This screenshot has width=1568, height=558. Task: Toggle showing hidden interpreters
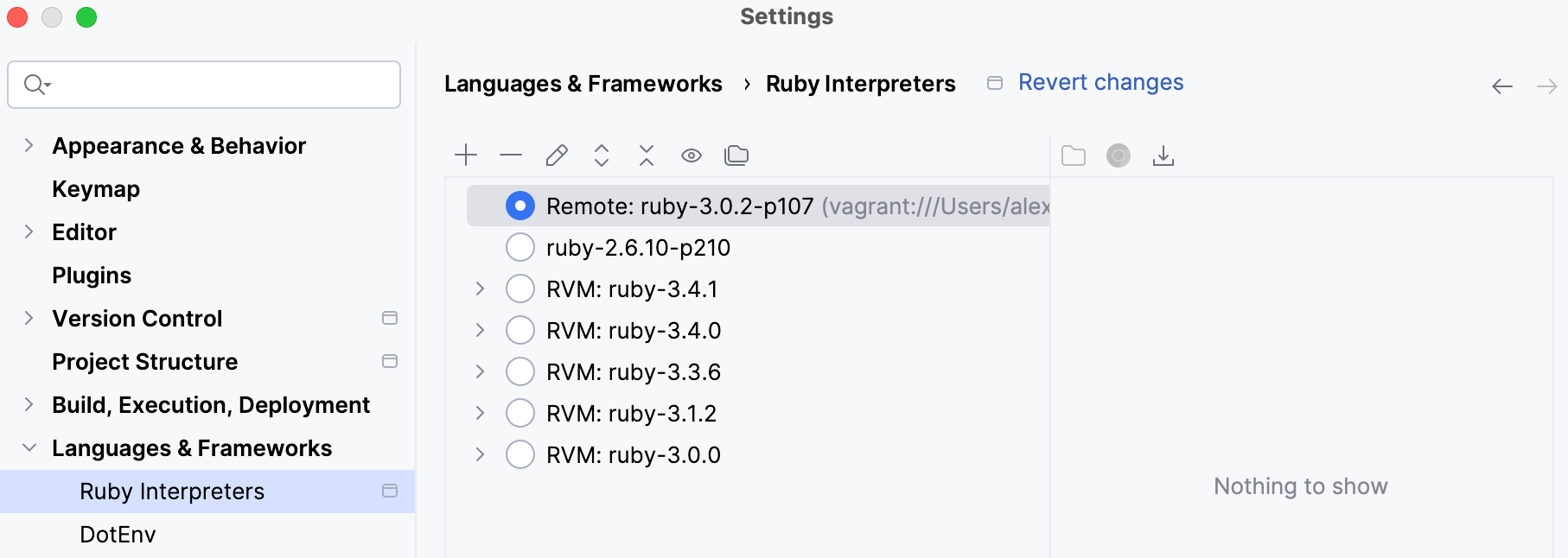pyautogui.click(x=691, y=155)
